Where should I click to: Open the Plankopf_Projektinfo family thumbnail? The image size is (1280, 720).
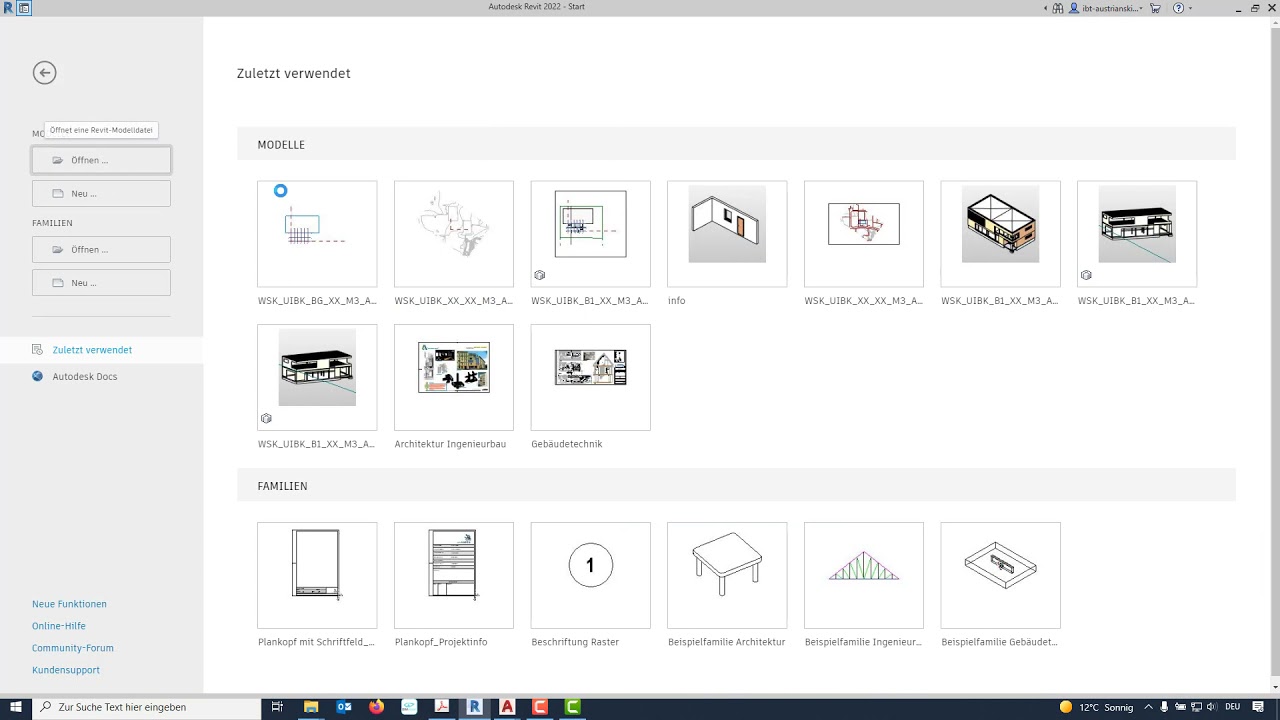click(454, 575)
